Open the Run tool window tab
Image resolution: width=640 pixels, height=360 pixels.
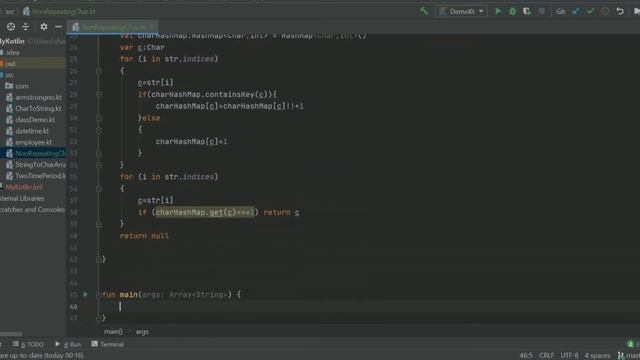(68, 344)
